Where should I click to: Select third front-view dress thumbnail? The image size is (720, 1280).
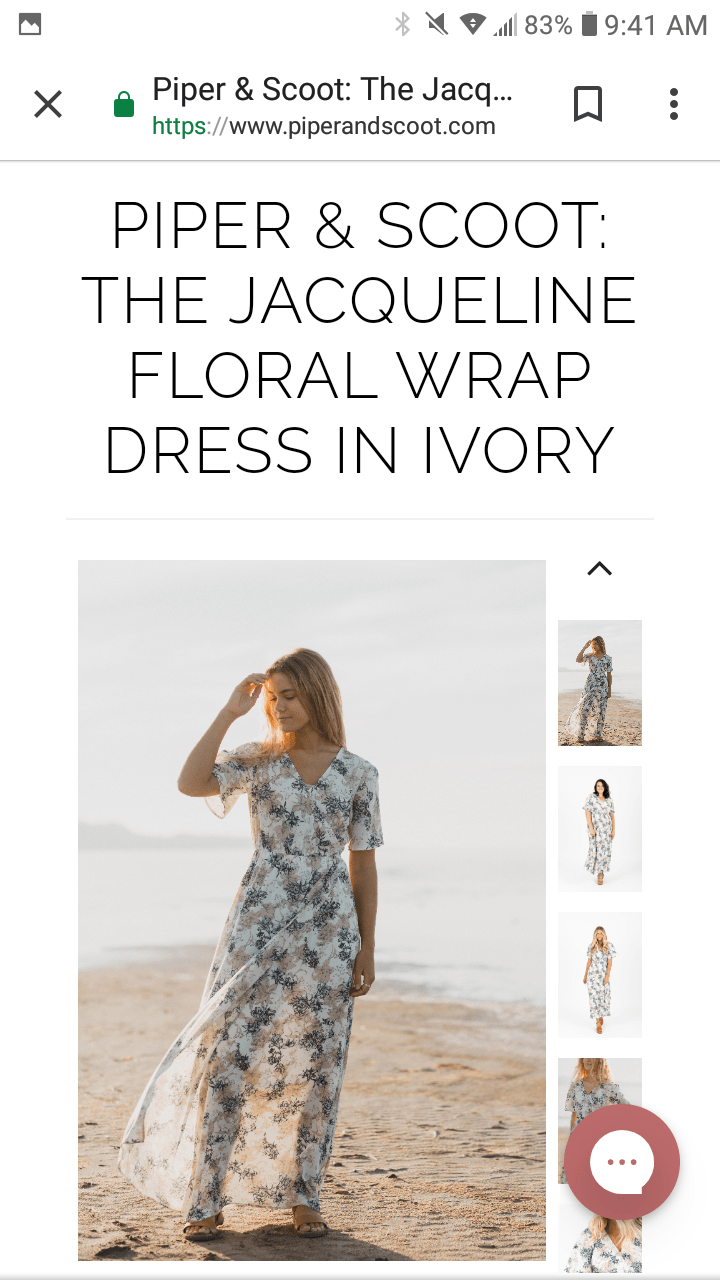[x=600, y=975]
